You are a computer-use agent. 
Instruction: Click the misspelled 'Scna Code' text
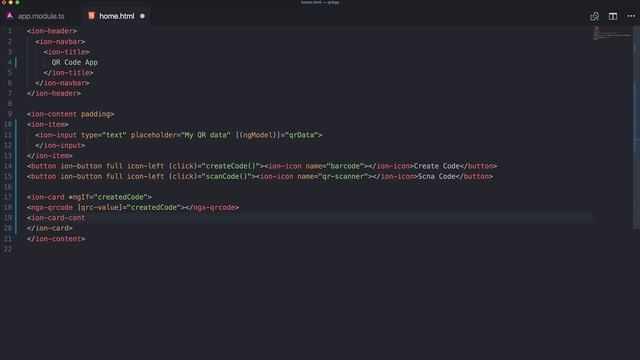437,176
